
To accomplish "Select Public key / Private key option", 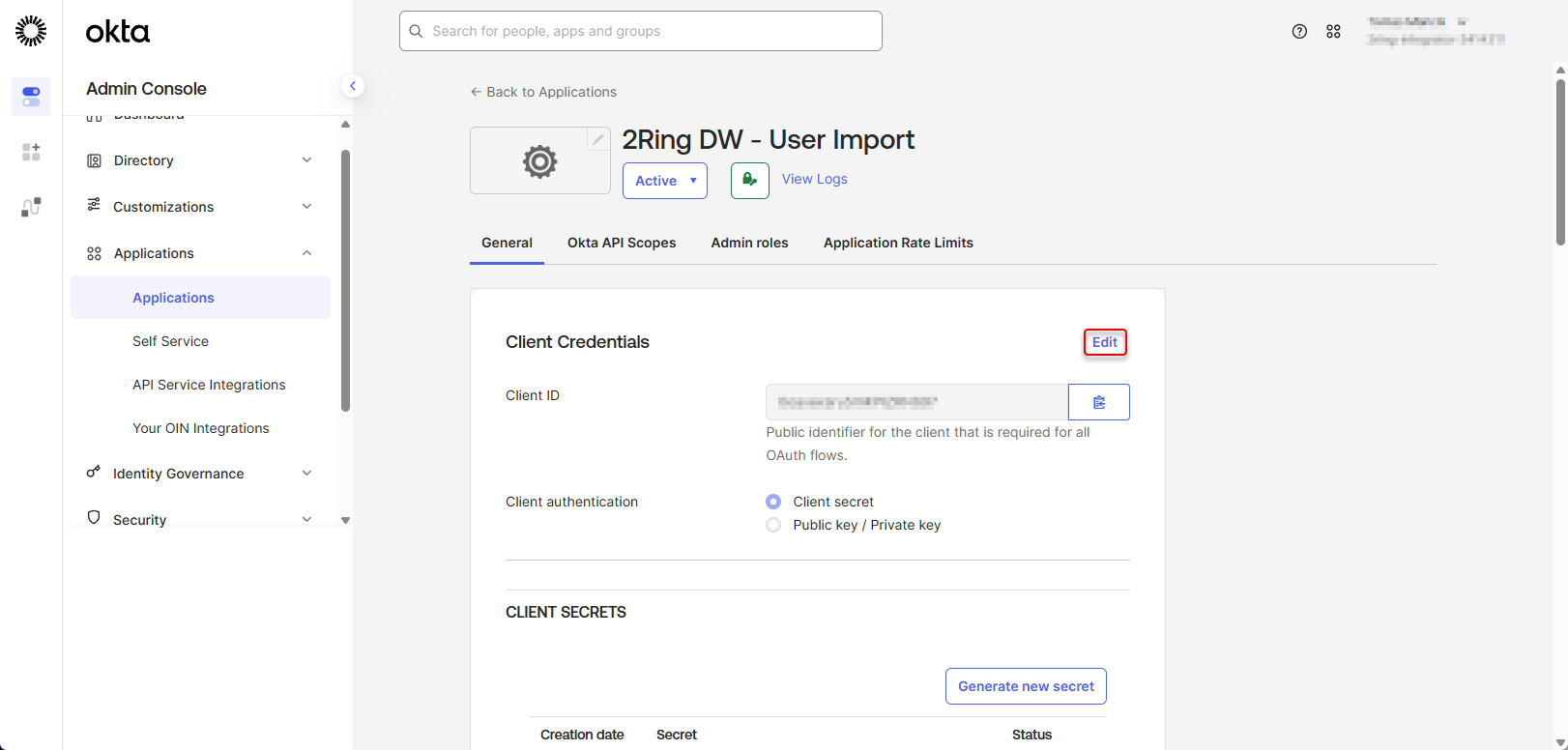I will [x=773, y=525].
